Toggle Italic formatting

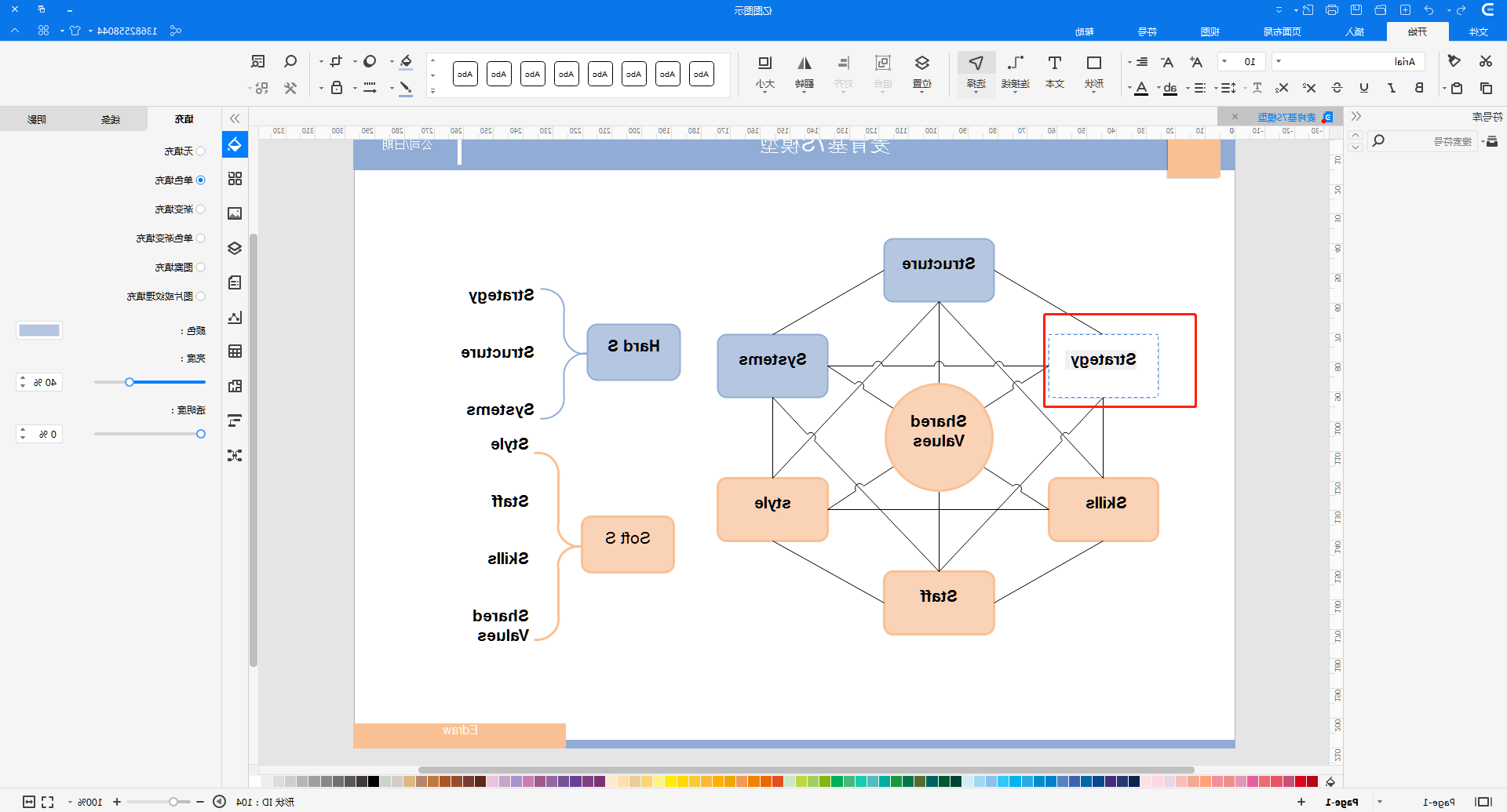tap(1392, 88)
